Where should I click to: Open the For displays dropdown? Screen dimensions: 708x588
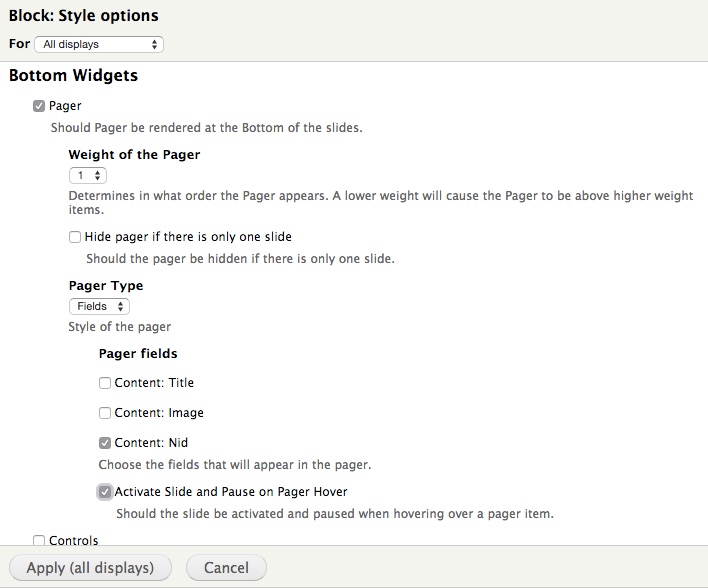(x=98, y=45)
